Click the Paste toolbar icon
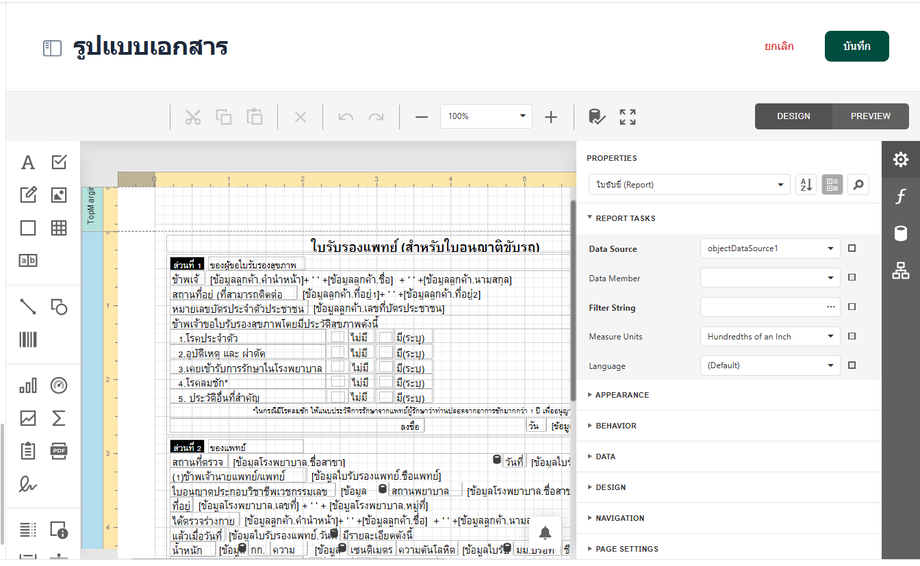Screen dimensions: 920x566 coord(255,117)
